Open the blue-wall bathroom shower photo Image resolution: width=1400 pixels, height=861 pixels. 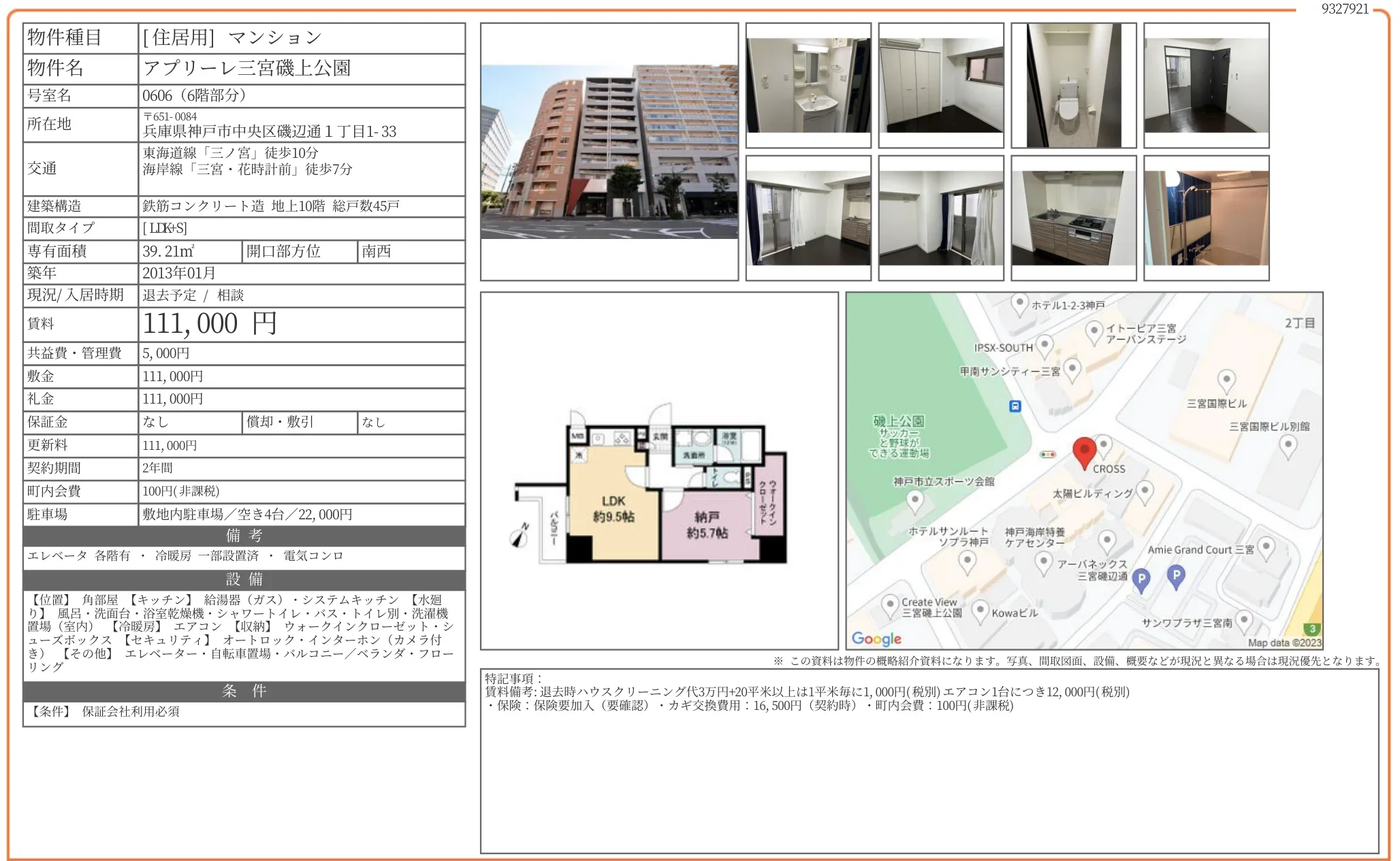pos(1206,218)
